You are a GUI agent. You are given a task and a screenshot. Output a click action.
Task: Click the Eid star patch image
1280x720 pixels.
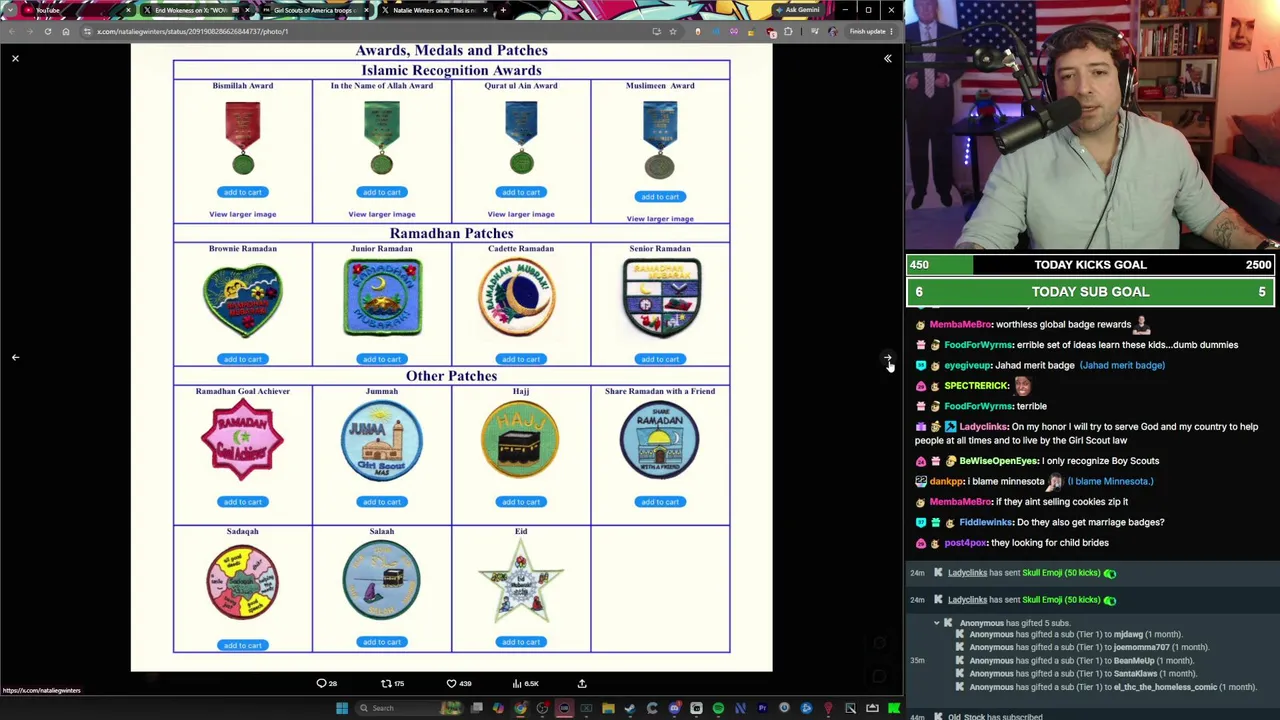click(x=520, y=581)
